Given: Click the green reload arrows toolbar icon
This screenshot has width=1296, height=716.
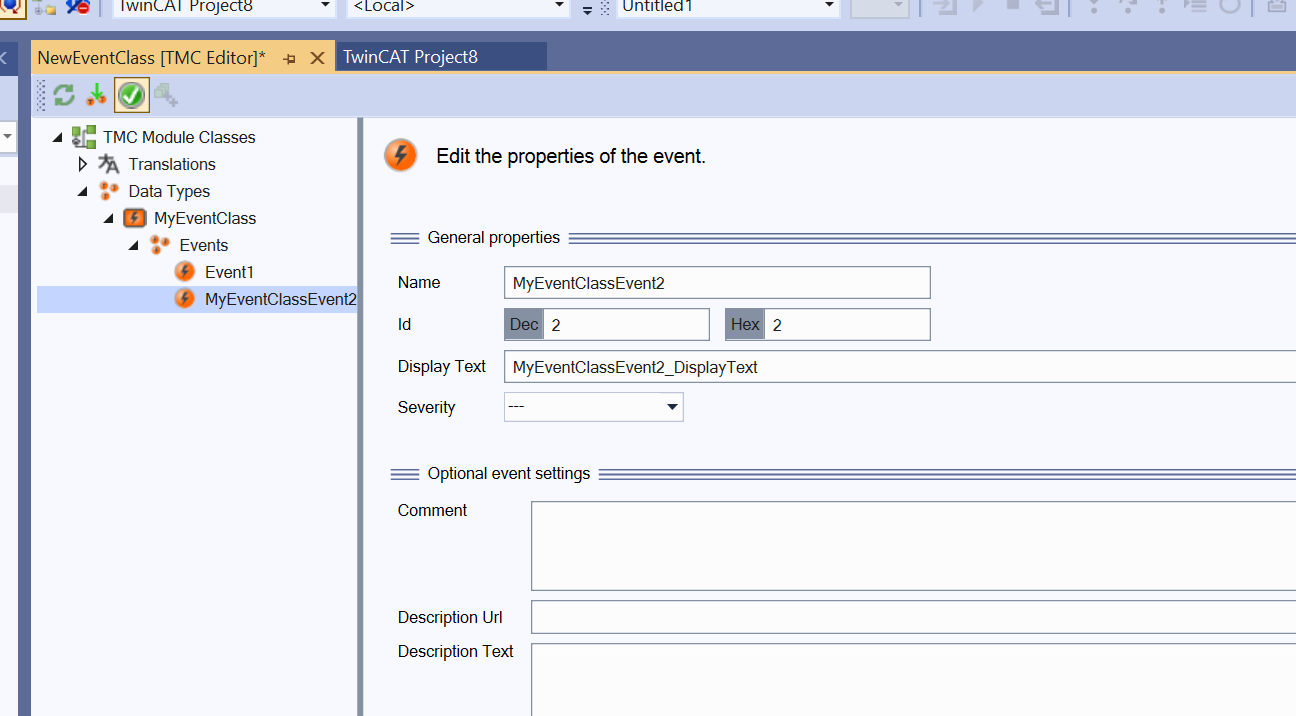Looking at the screenshot, I should tap(64, 95).
